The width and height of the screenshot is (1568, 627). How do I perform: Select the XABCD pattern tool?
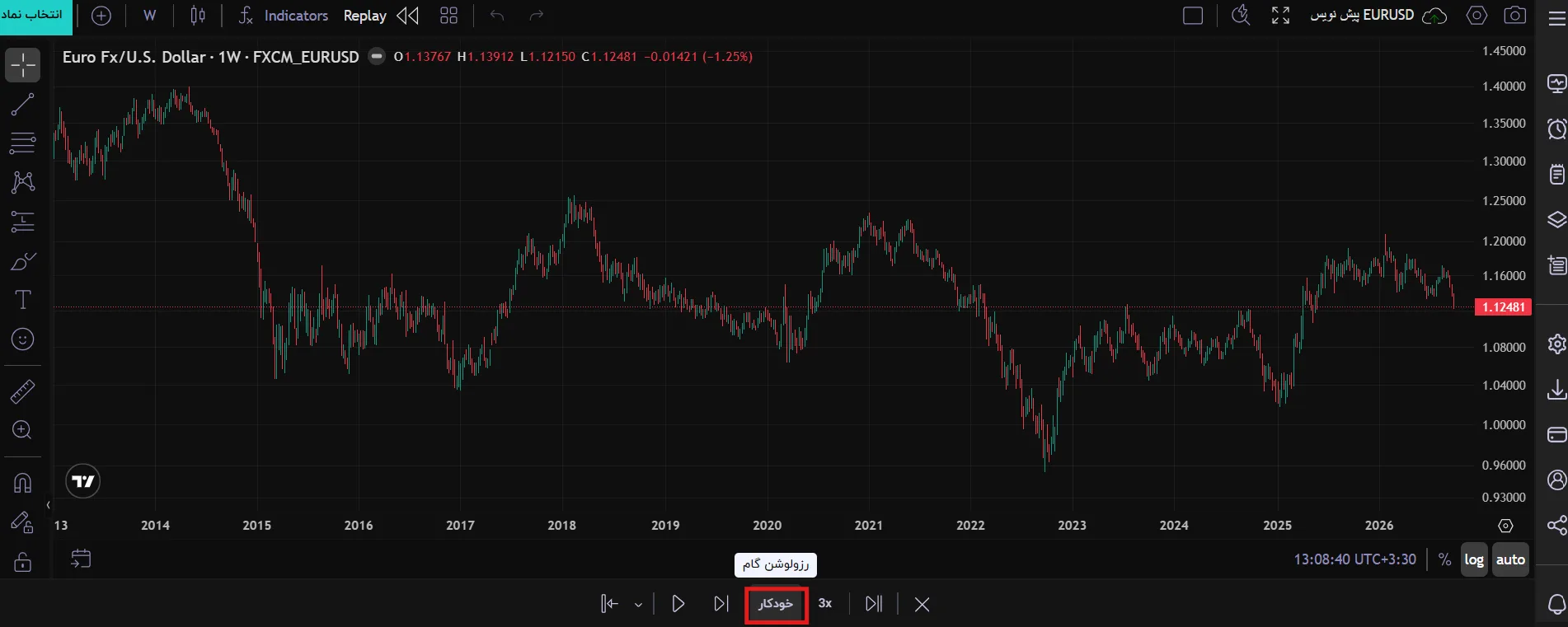click(23, 182)
